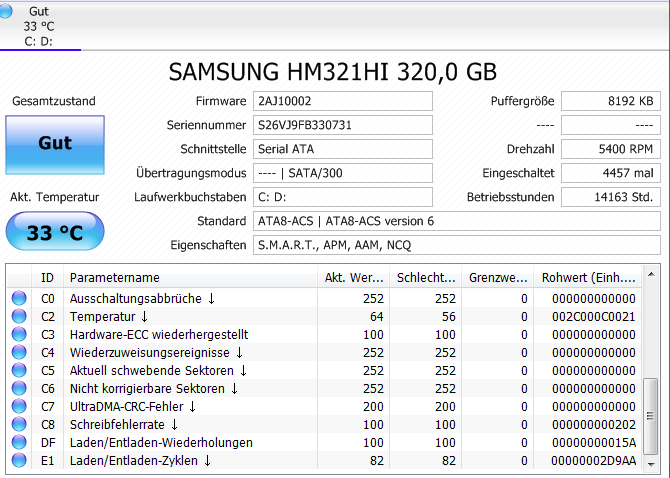Click the Eigenschaften field S.M.A.R.T., APM, AAM, NCQ
670x478 pixels.
click(457, 245)
